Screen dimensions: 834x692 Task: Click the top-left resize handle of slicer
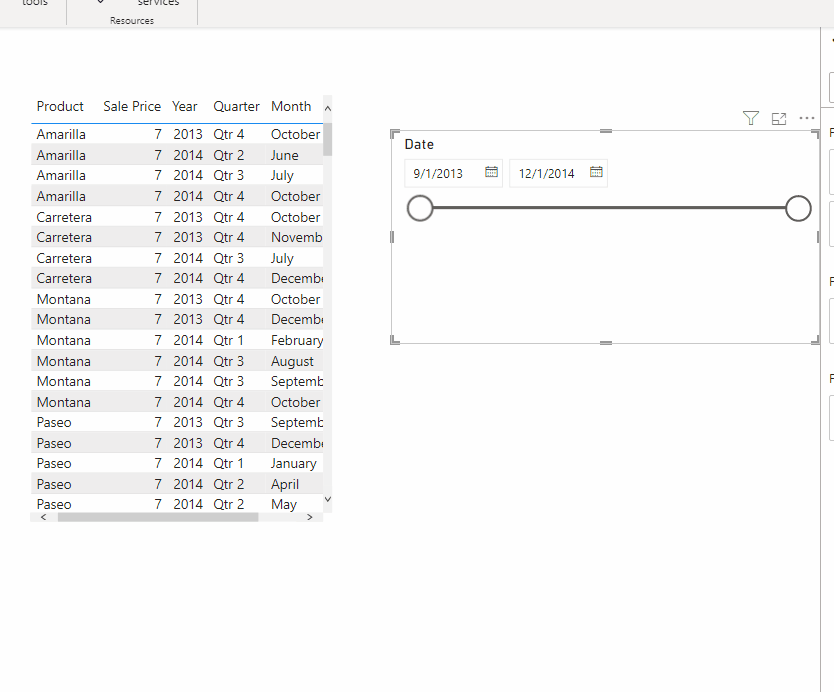pyautogui.click(x=395, y=134)
